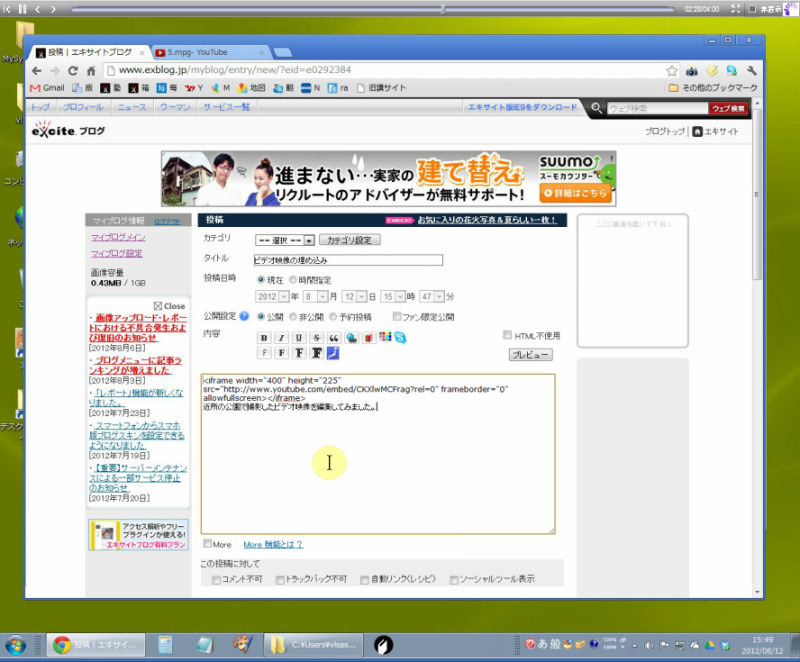Open the minute 47 dropdown
Image resolution: width=800 pixels, height=662 pixels.
[x=432, y=296]
